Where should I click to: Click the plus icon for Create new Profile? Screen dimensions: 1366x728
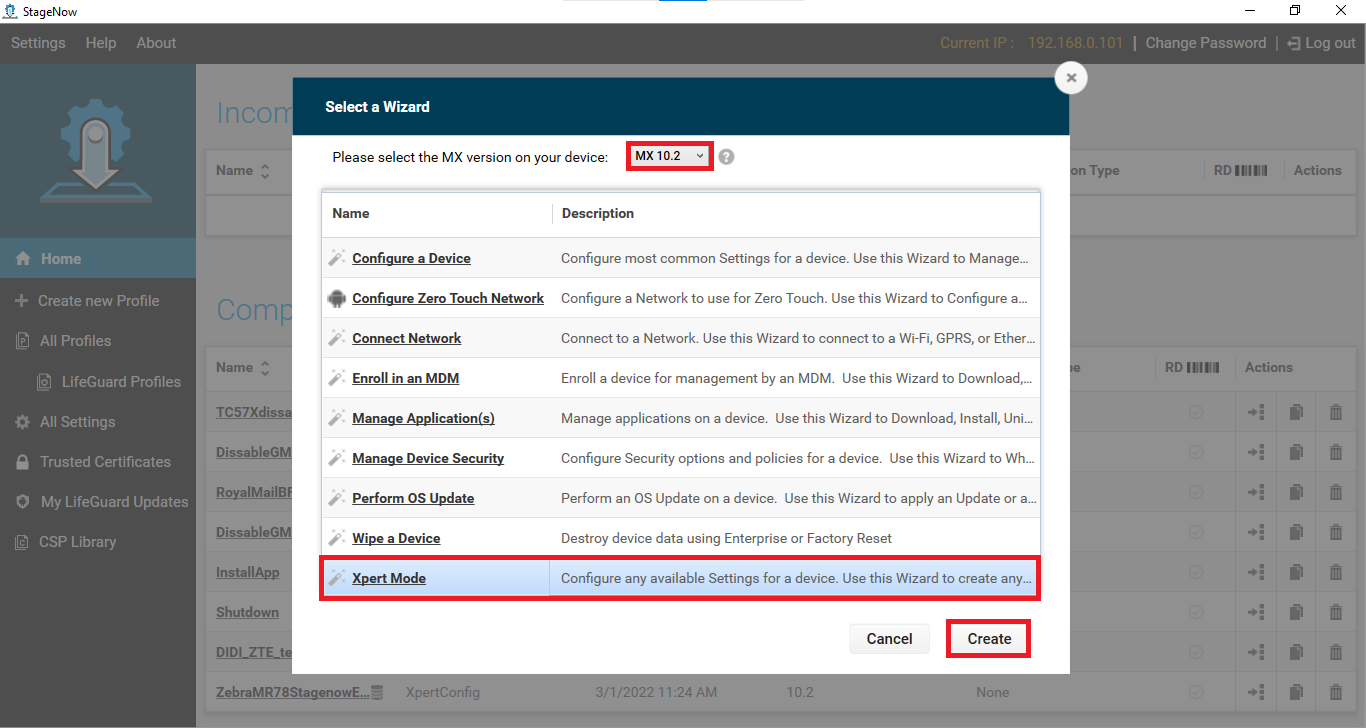coord(22,300)
